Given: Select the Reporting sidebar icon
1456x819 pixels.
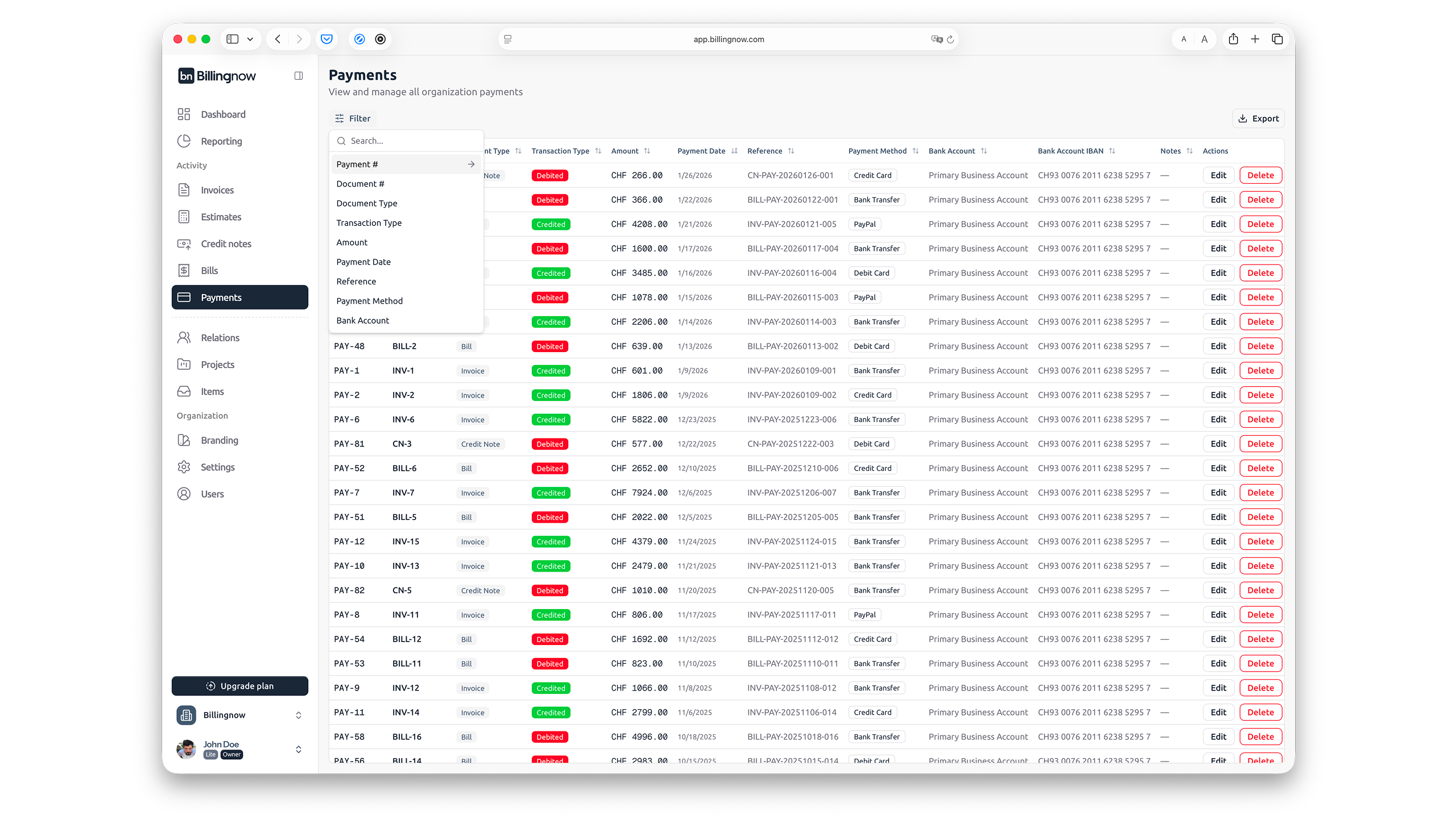Looking at the screenshot, I should (184, 140).
